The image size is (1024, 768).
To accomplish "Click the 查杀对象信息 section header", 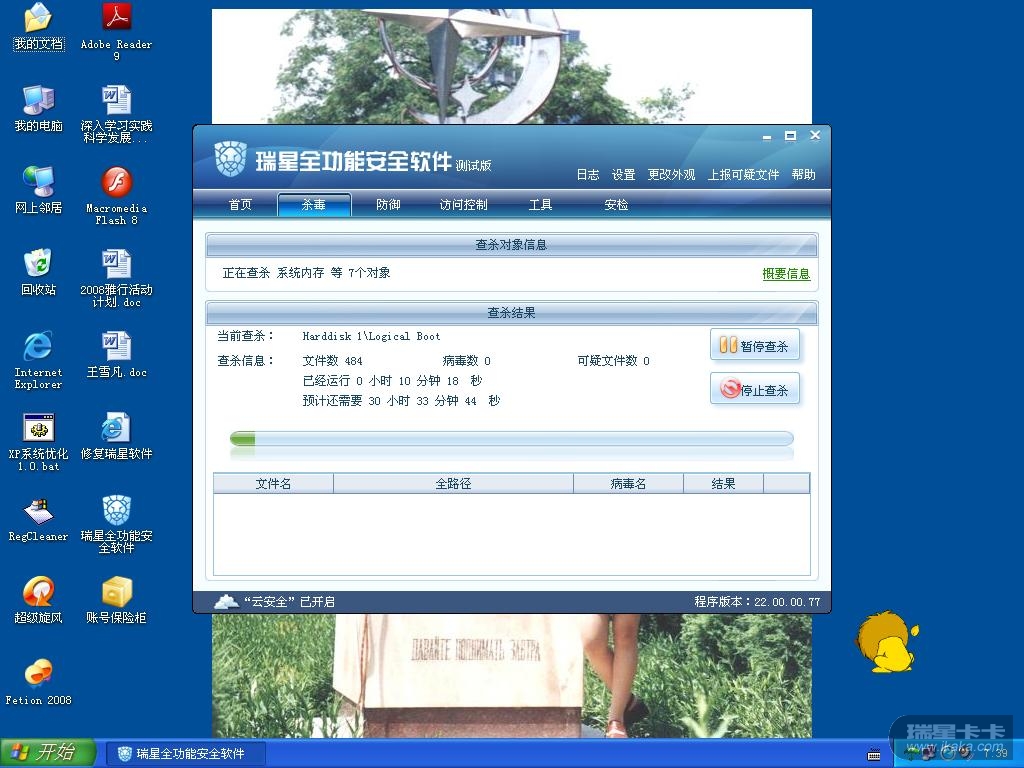I will [511, 245].
